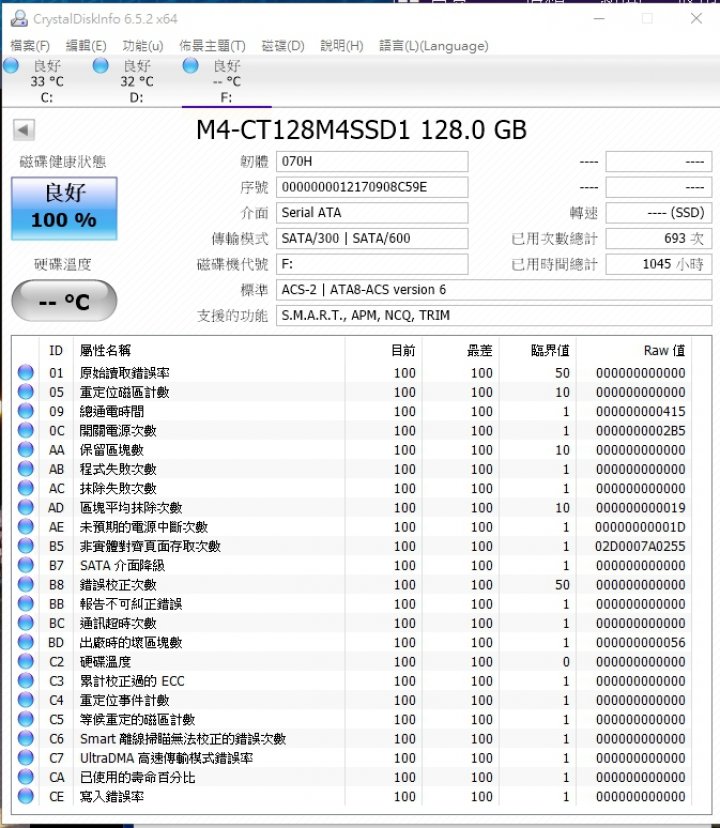Click the 最差 column header

pos(461,350)
